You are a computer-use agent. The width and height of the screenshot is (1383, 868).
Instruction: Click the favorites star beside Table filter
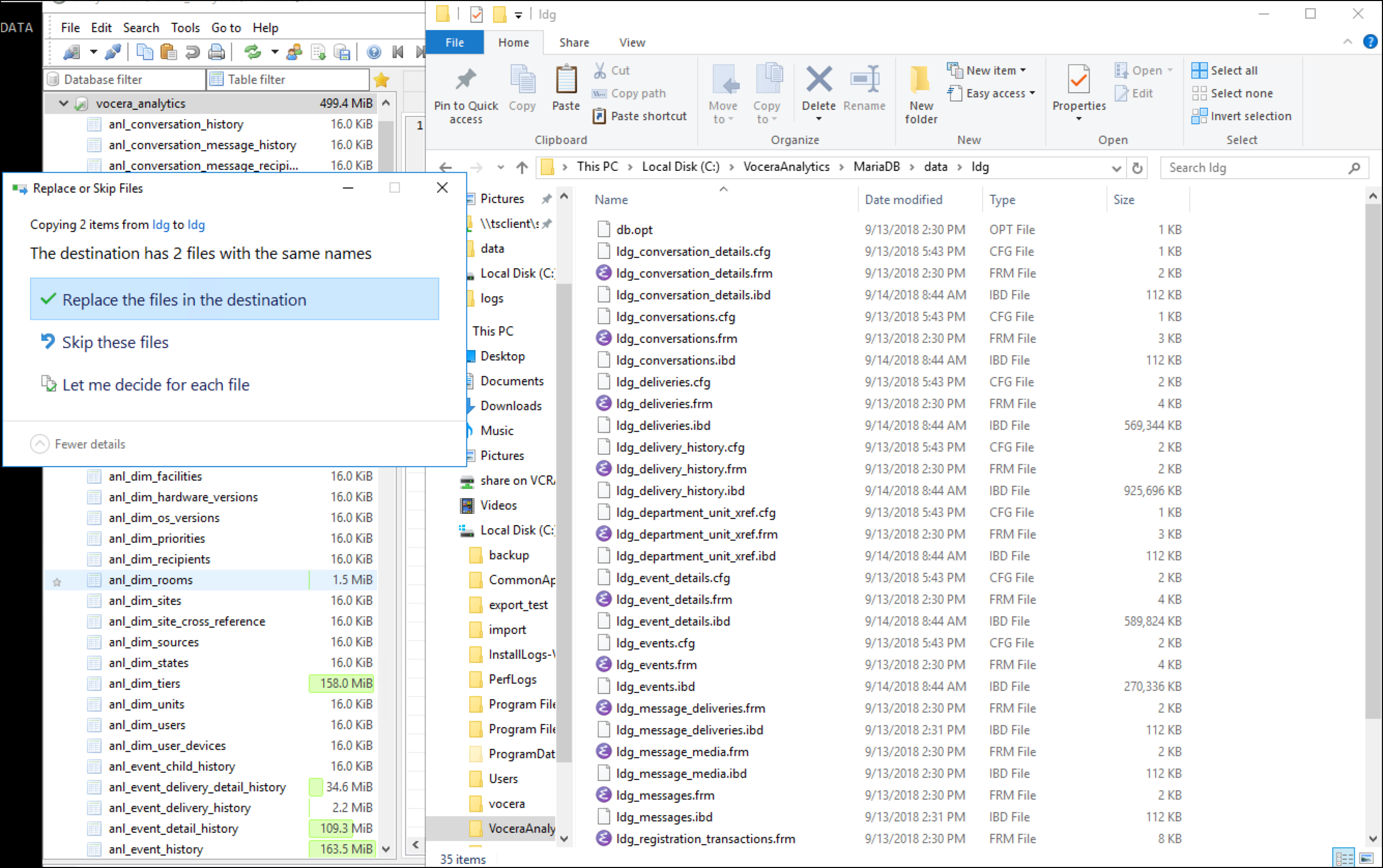click(381, 79)
